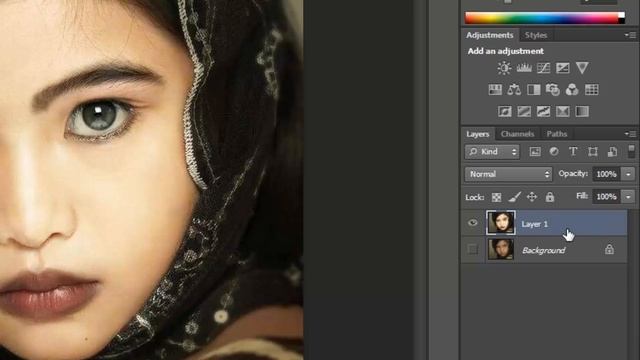Toggle lock transparent pixels
Screen dimensions: 640x360
496,198
